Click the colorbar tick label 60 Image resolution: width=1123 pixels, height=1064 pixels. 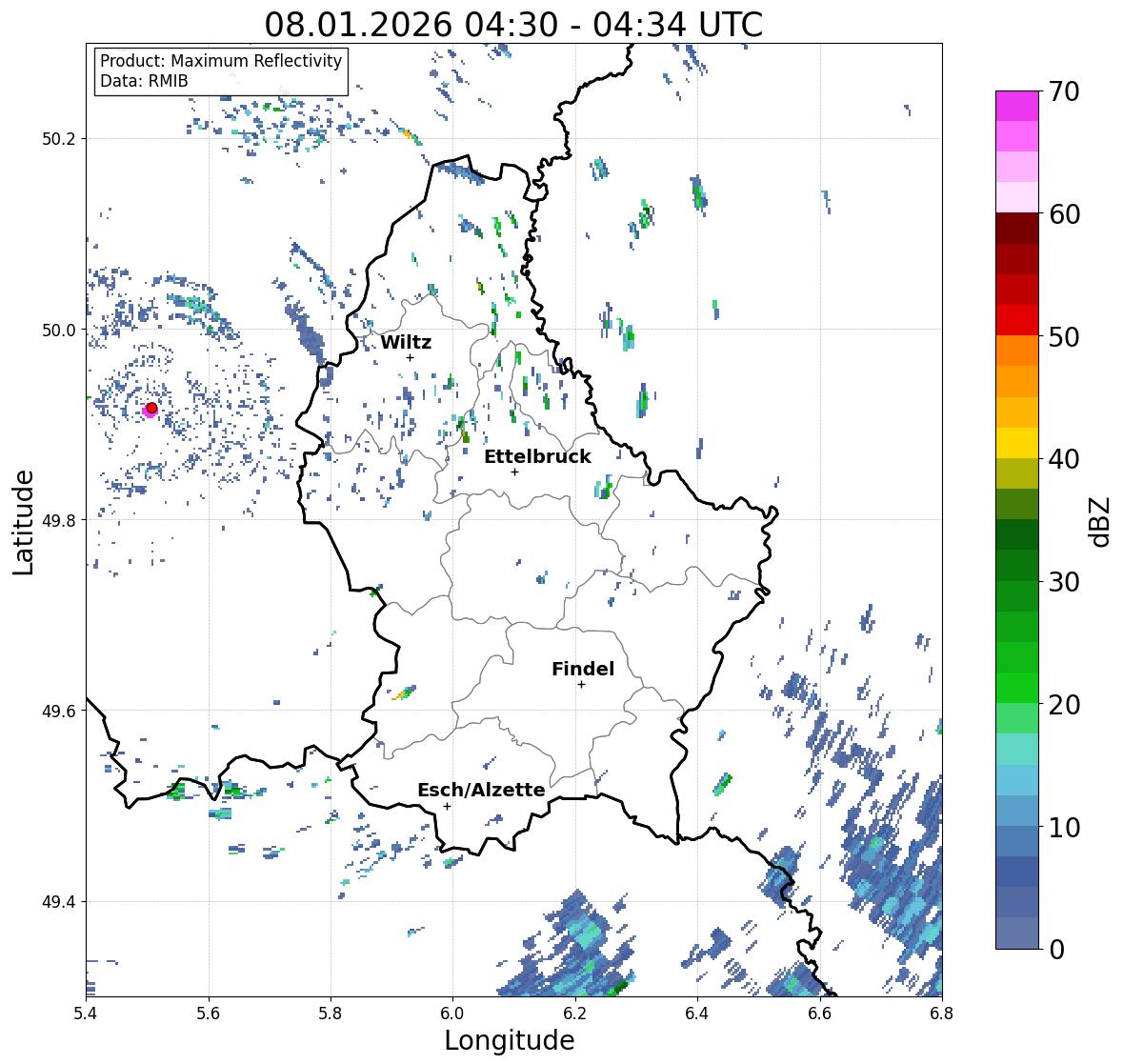1064,214
